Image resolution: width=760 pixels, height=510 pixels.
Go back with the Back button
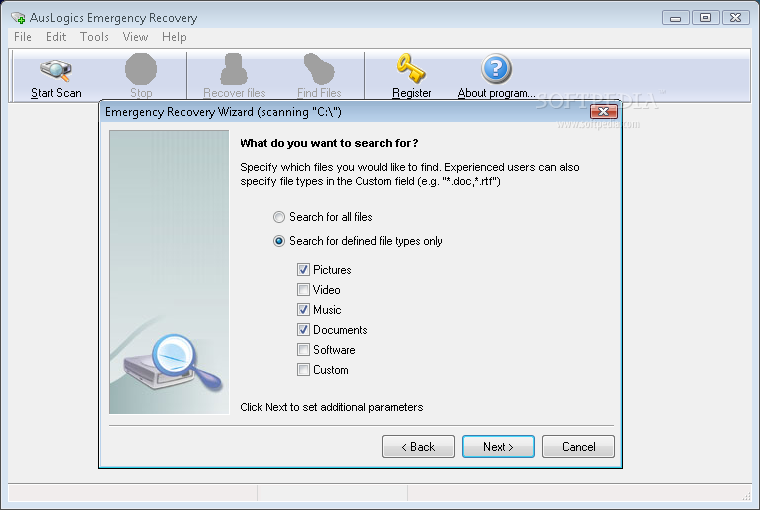pyautogui.click(x=418, y=446)
